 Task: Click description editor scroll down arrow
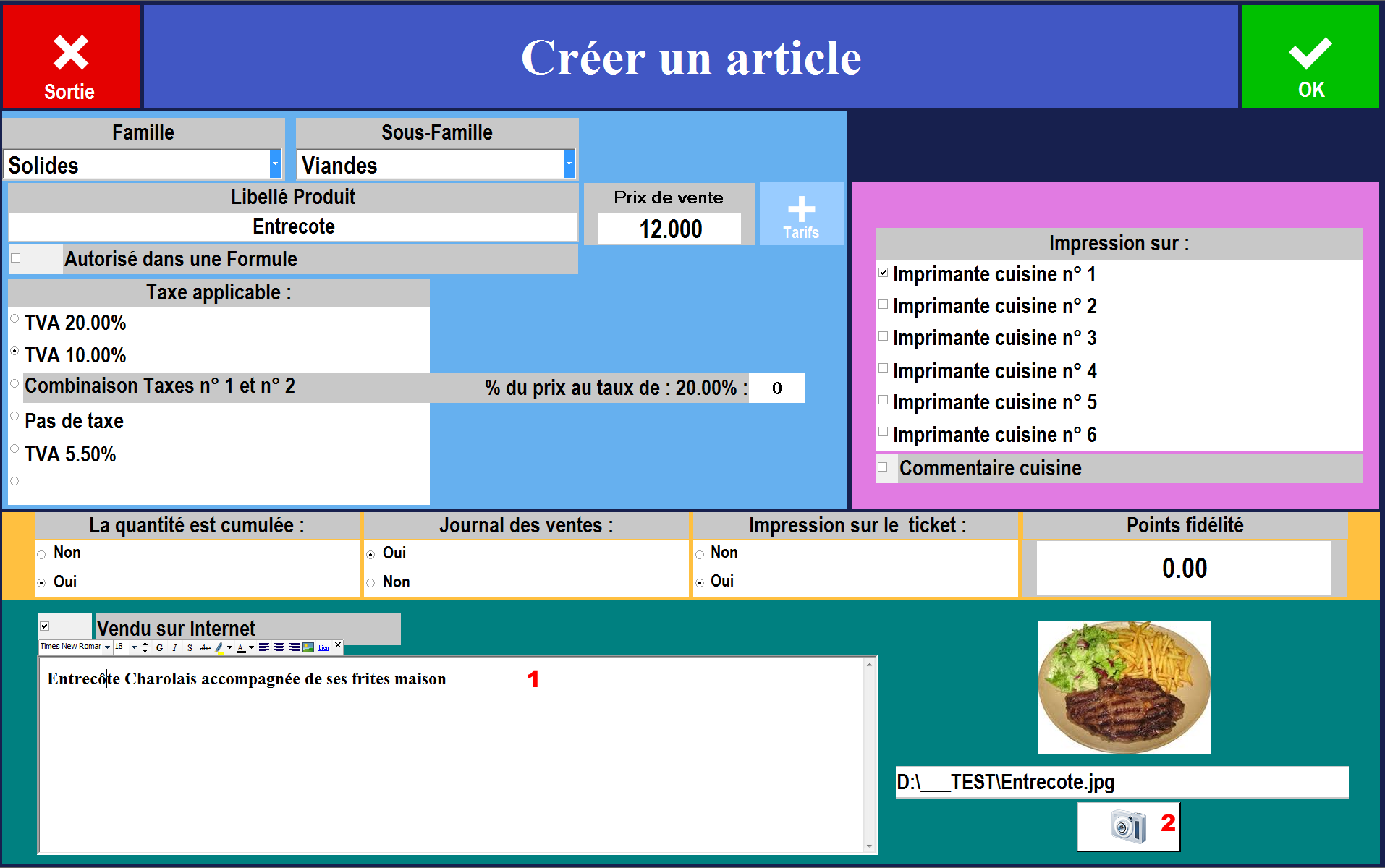(869, 846)
